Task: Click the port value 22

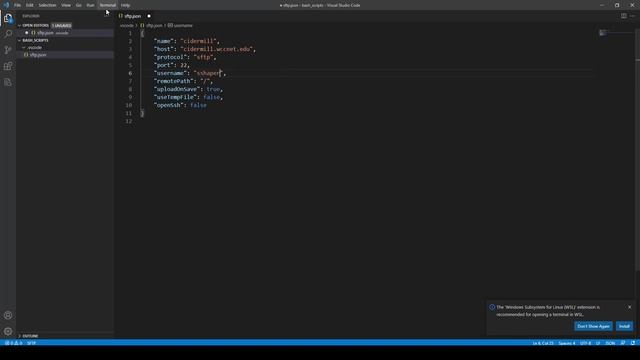Action: coord(184,65)
